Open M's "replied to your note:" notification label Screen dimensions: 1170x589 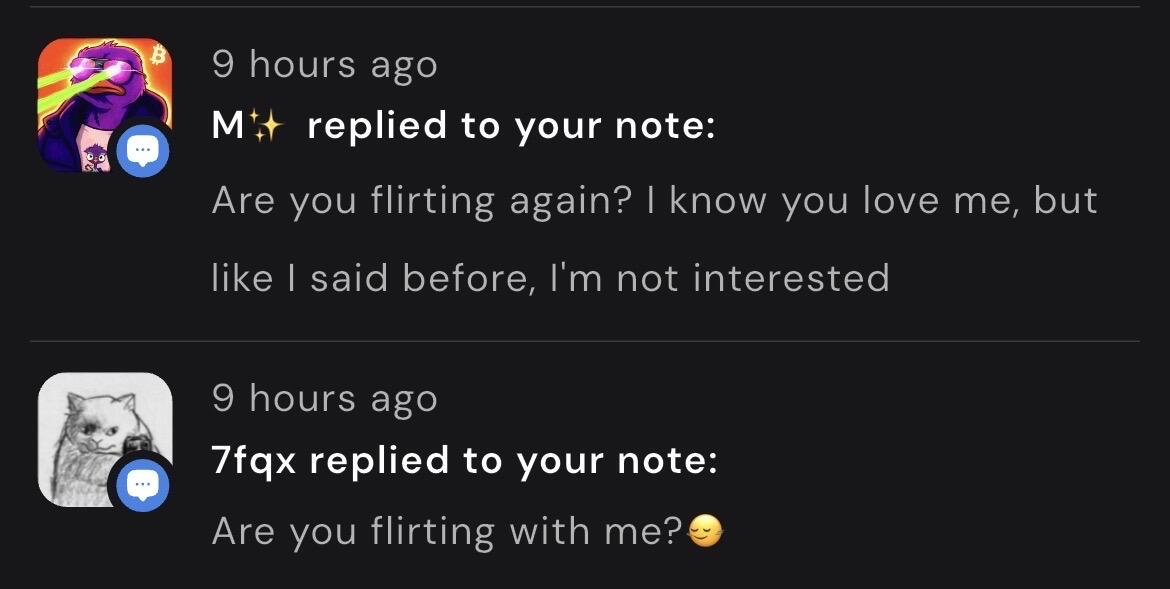coord(511,126)
